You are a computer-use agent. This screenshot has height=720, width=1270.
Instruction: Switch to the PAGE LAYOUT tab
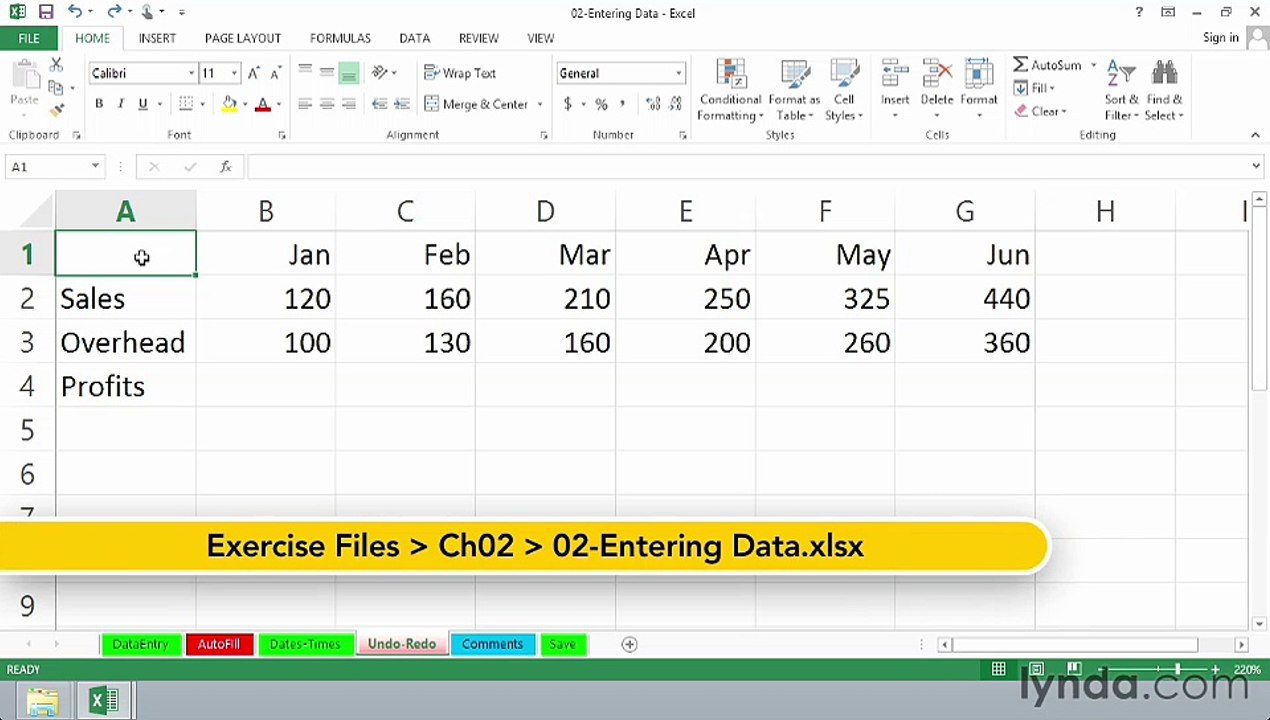pos(242,38)
